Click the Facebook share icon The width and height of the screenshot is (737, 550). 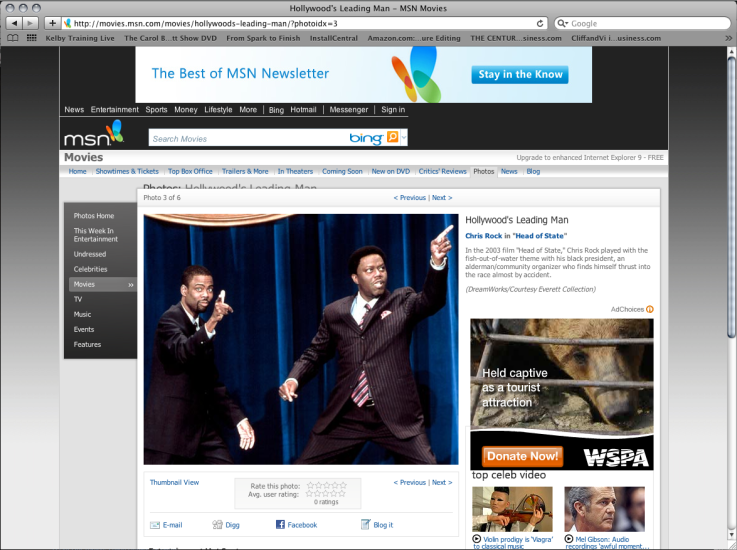280,524
